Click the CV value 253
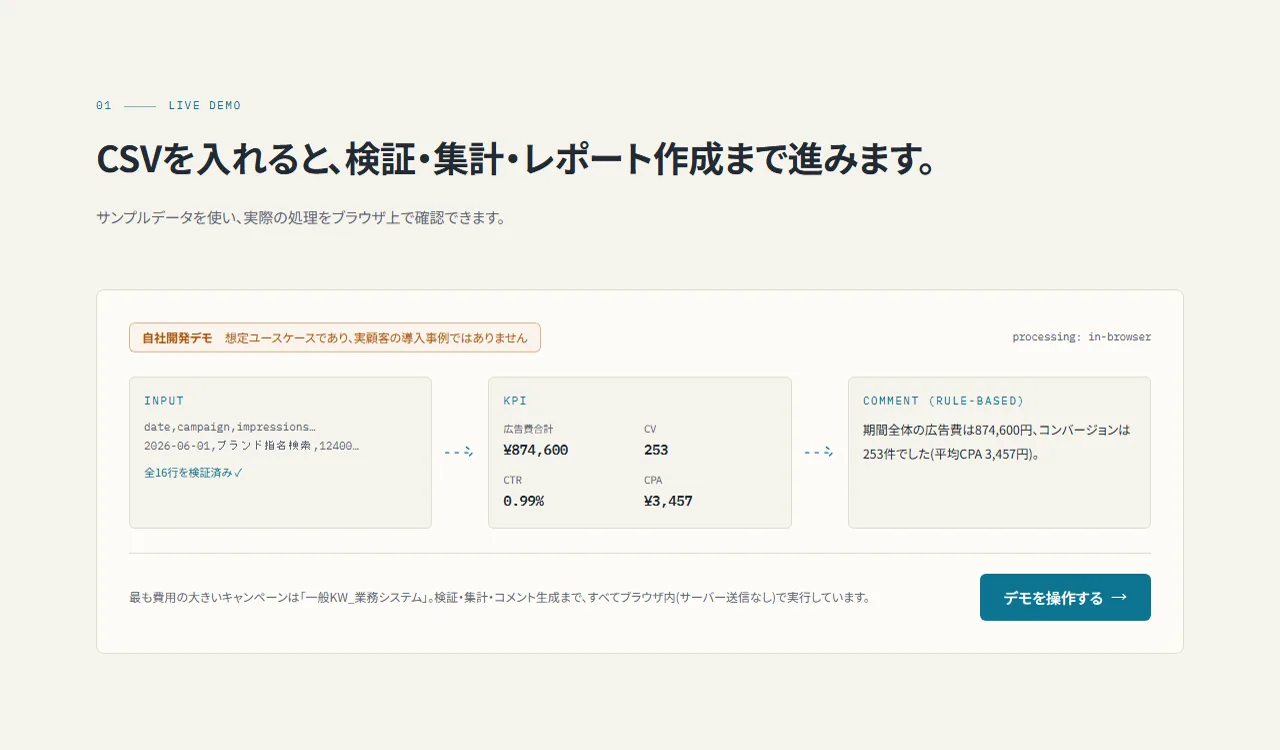 tap(656, 450)
